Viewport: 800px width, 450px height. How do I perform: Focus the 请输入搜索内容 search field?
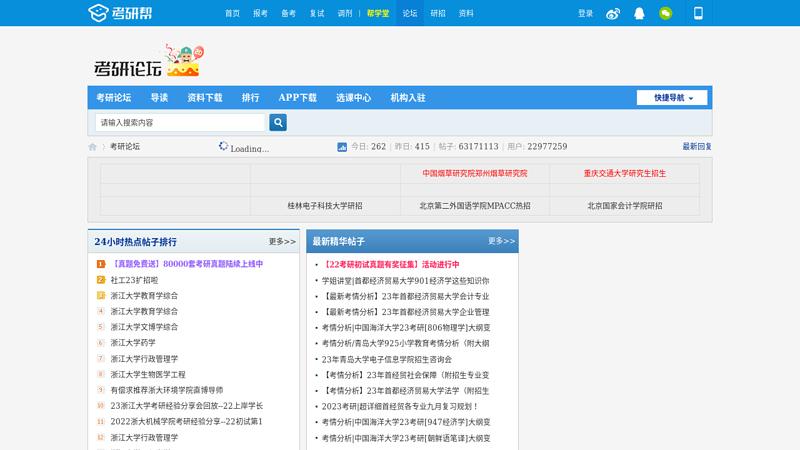point(180,122)
